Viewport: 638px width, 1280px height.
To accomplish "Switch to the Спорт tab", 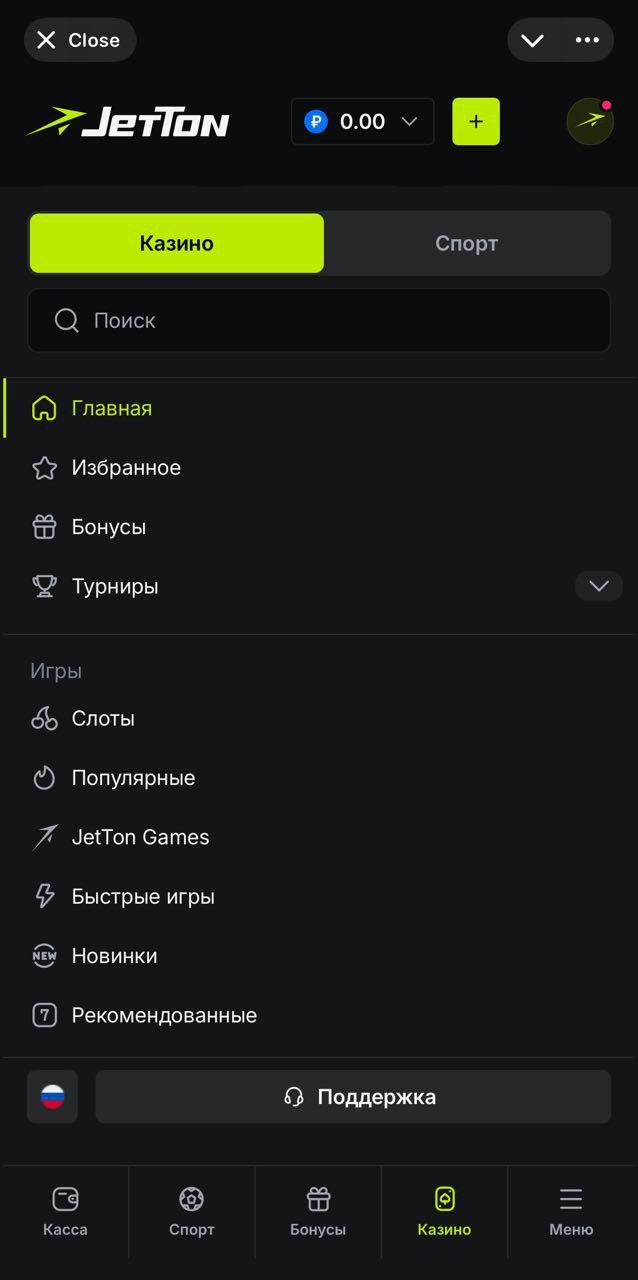I will tap(466, 243).
